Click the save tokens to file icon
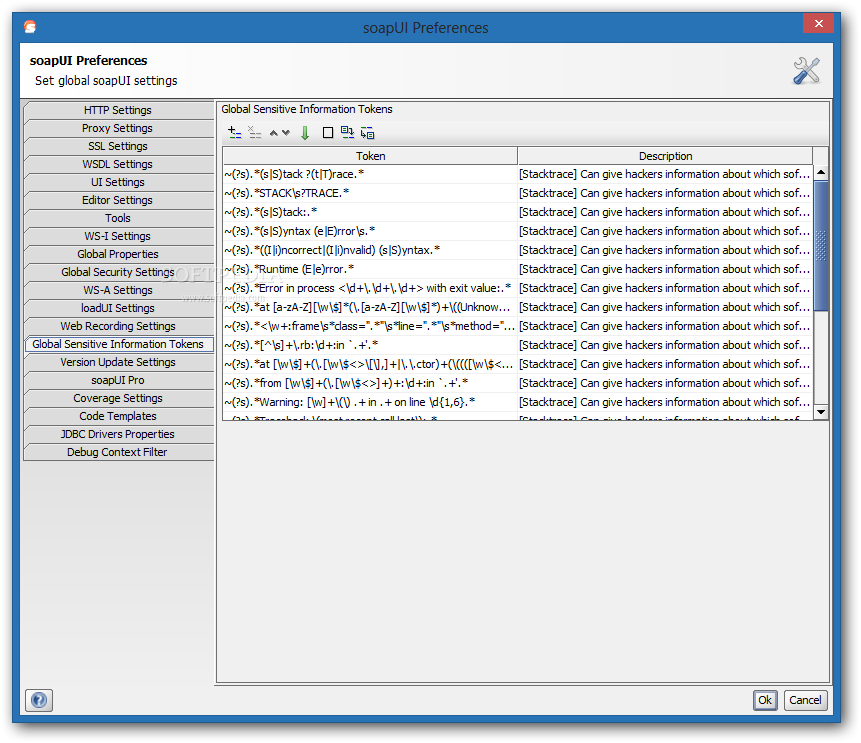 click(367, 133)
